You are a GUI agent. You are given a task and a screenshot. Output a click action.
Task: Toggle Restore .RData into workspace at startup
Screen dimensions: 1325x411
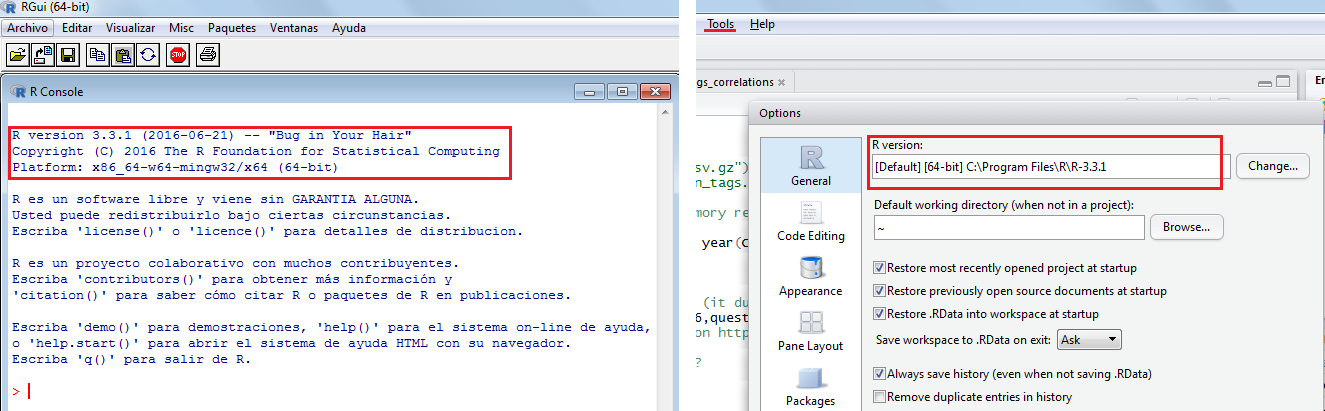880,314
